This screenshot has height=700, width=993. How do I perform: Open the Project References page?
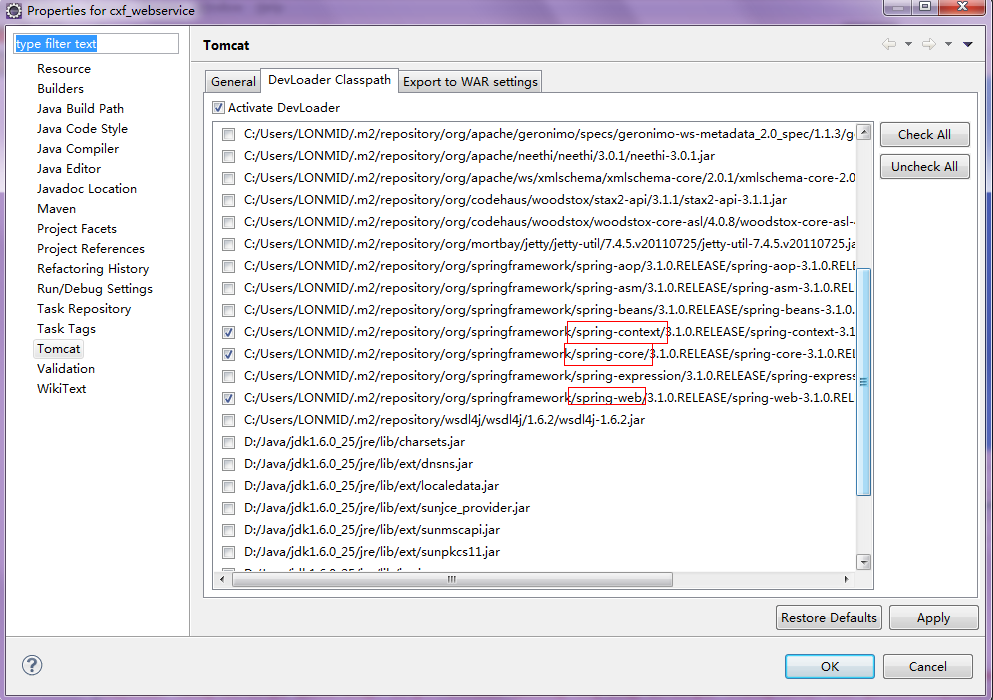[91, 248]
